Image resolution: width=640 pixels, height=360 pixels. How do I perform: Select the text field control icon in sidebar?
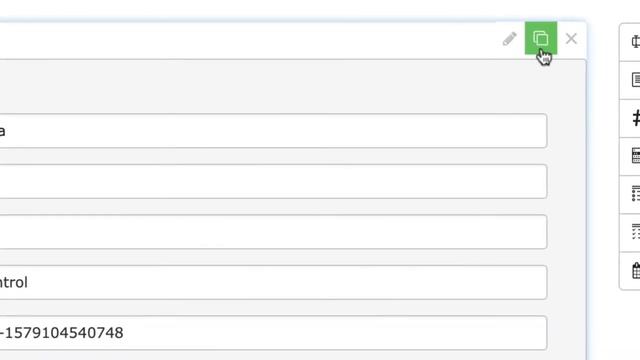click(x=635, y=42)
